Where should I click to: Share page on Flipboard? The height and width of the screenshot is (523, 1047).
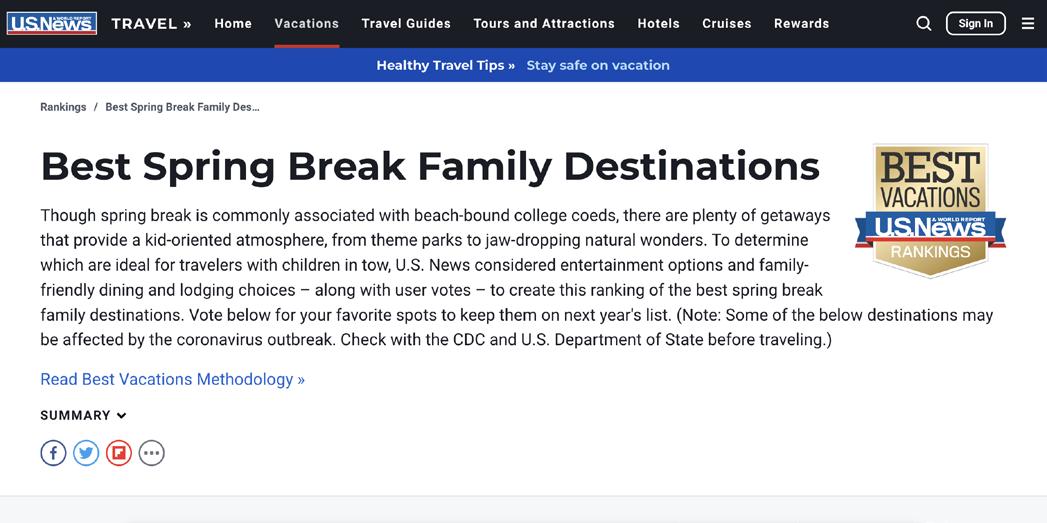coord(119,453)
